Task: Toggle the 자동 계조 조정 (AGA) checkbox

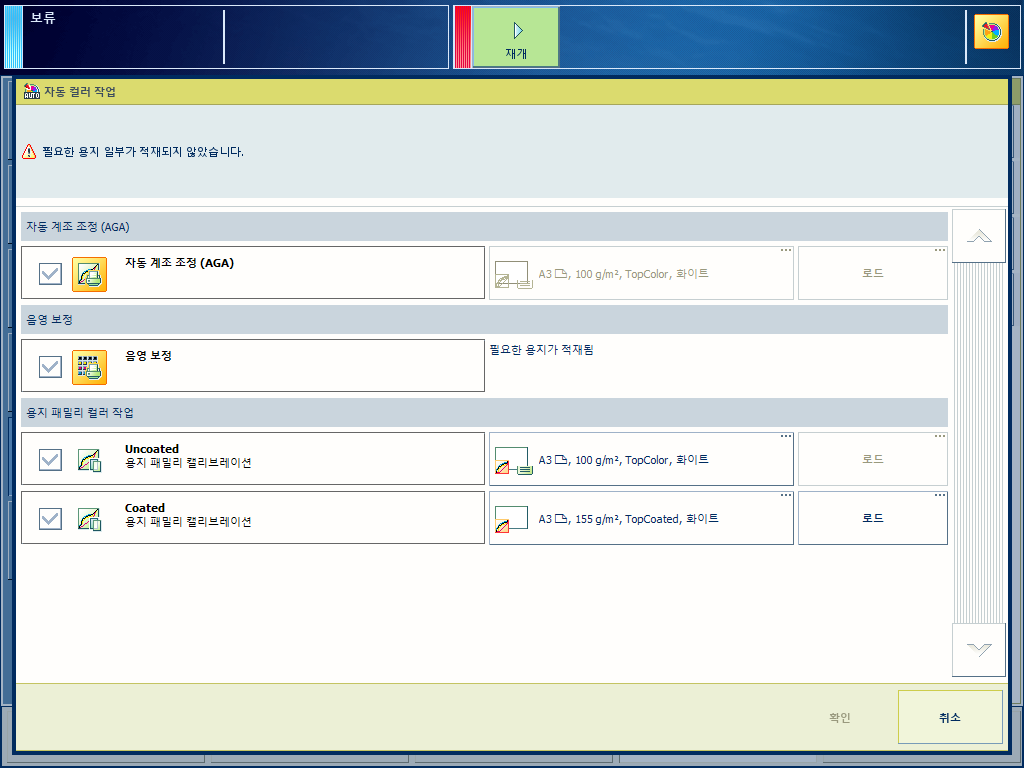Action: [50, 274]
